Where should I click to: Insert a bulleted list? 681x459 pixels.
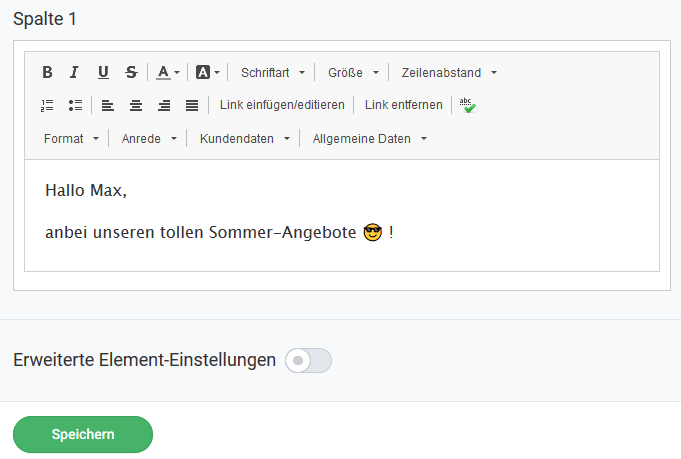coord(75,105)
